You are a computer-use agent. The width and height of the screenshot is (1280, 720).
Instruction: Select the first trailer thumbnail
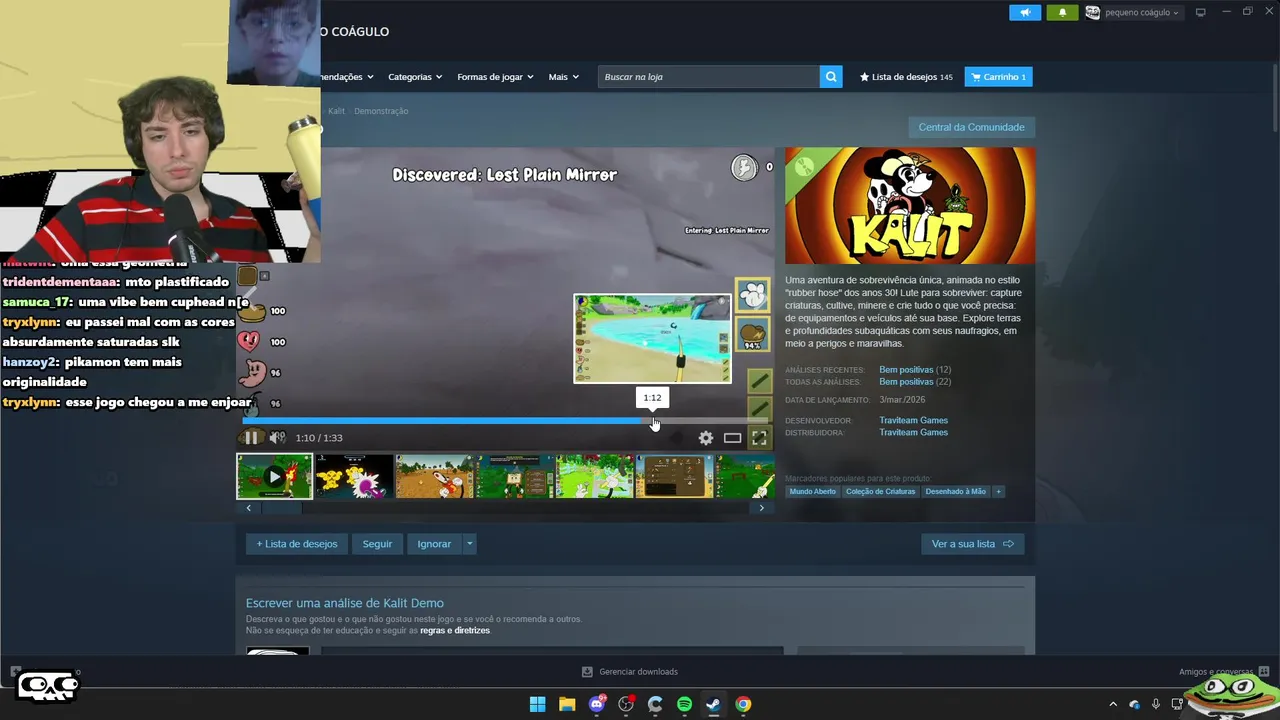point(274,476)
